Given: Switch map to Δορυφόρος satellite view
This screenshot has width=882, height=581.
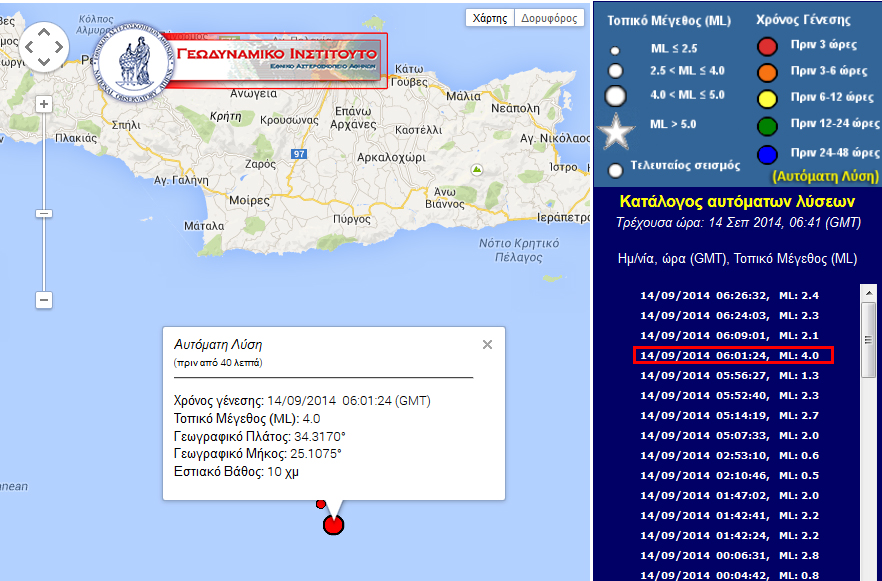Looking at the screenshot, I should coord(549,18).
